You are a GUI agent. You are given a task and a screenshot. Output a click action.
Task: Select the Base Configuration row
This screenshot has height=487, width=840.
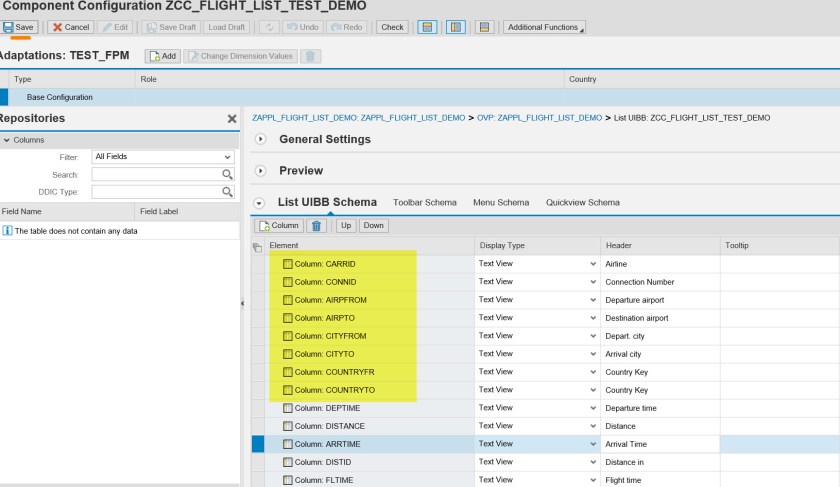pyautogui.click(x=420, y=98)
